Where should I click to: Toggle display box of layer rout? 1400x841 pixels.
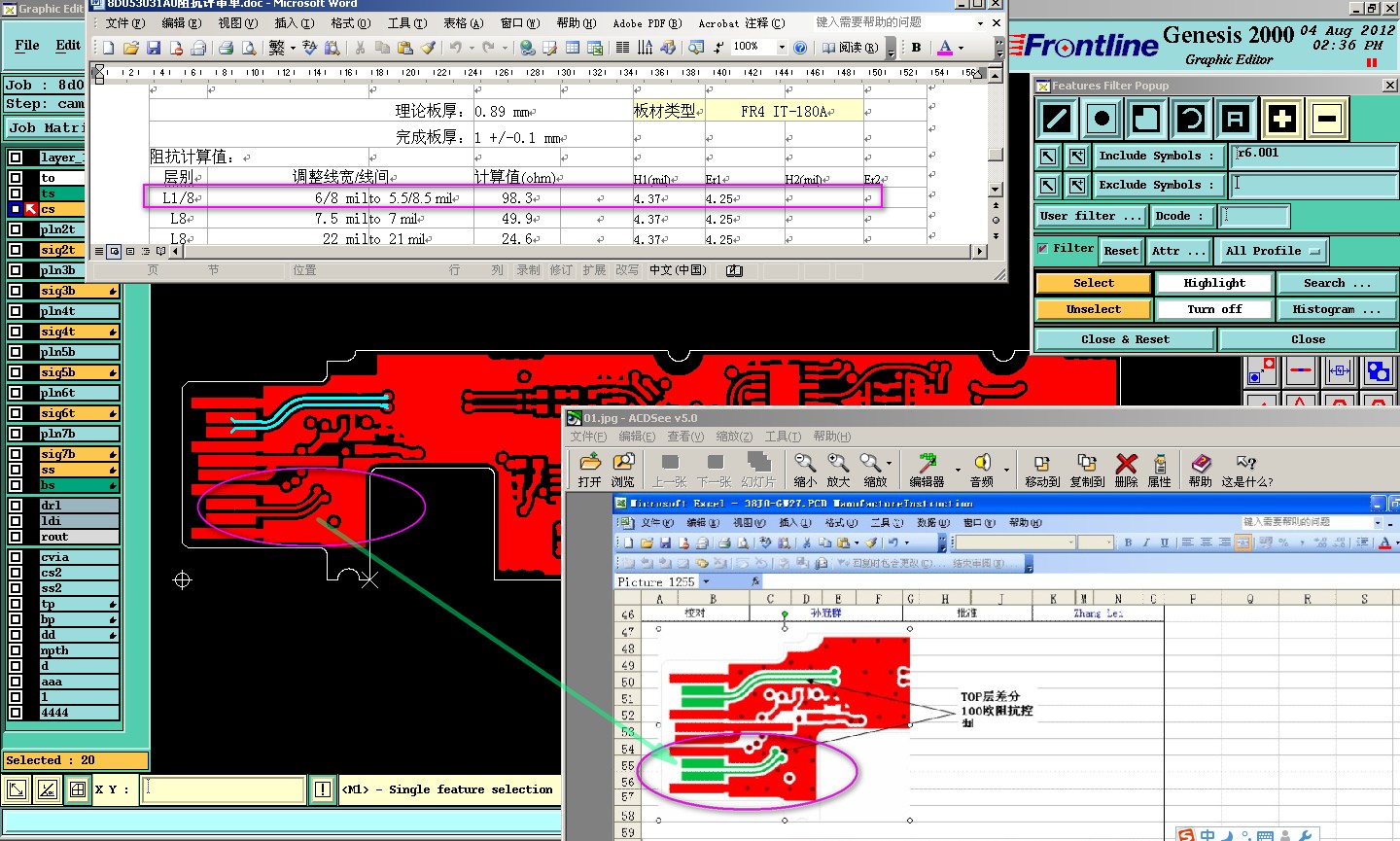point(16,537)
